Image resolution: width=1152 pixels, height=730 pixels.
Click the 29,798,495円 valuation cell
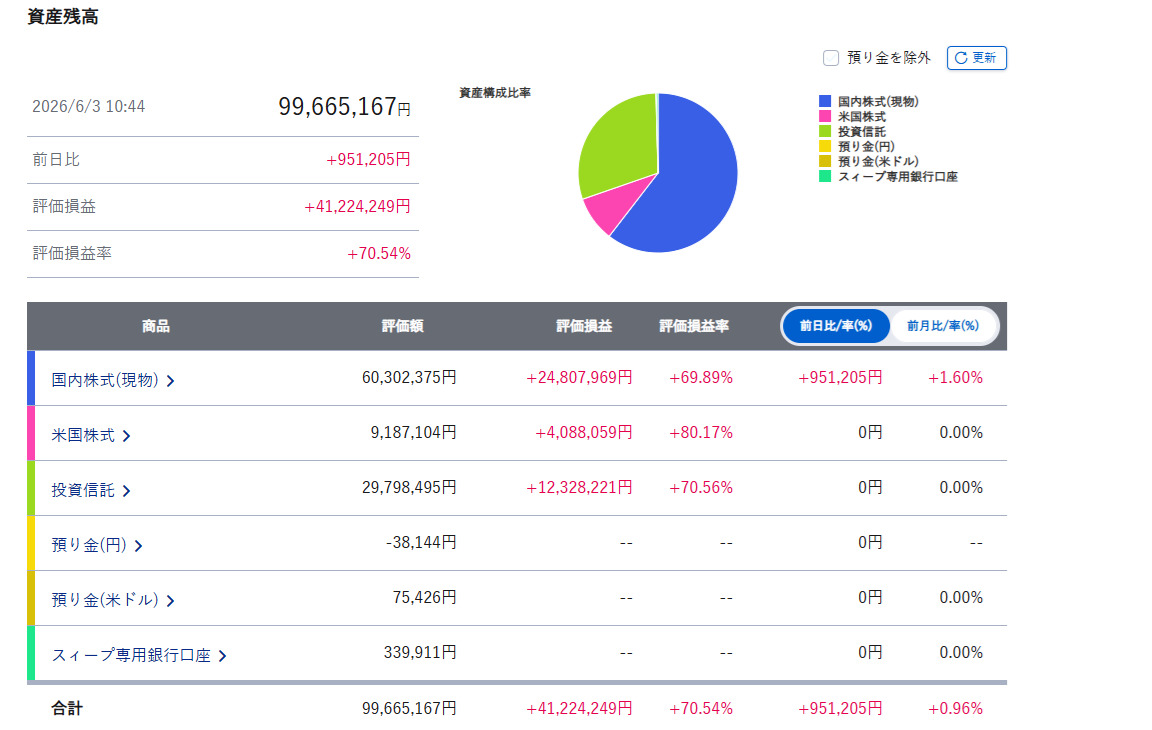point(409,488)
